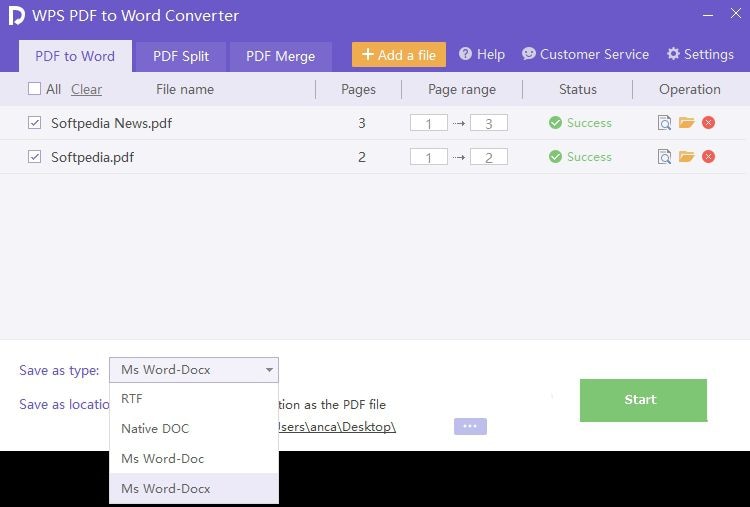Remove Softpedia News.pdf from the list
750x507 pixels.
pos(708,123)
